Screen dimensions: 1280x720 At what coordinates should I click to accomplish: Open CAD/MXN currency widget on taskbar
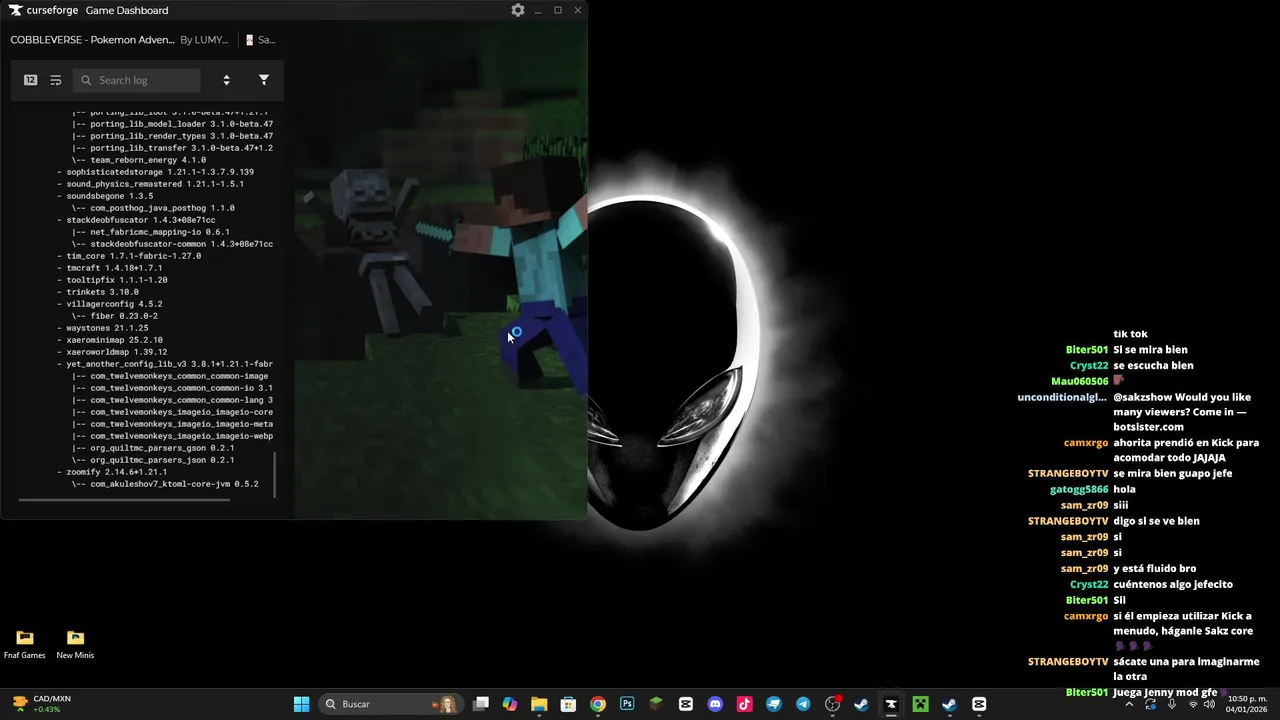click(x=40, y=704)
